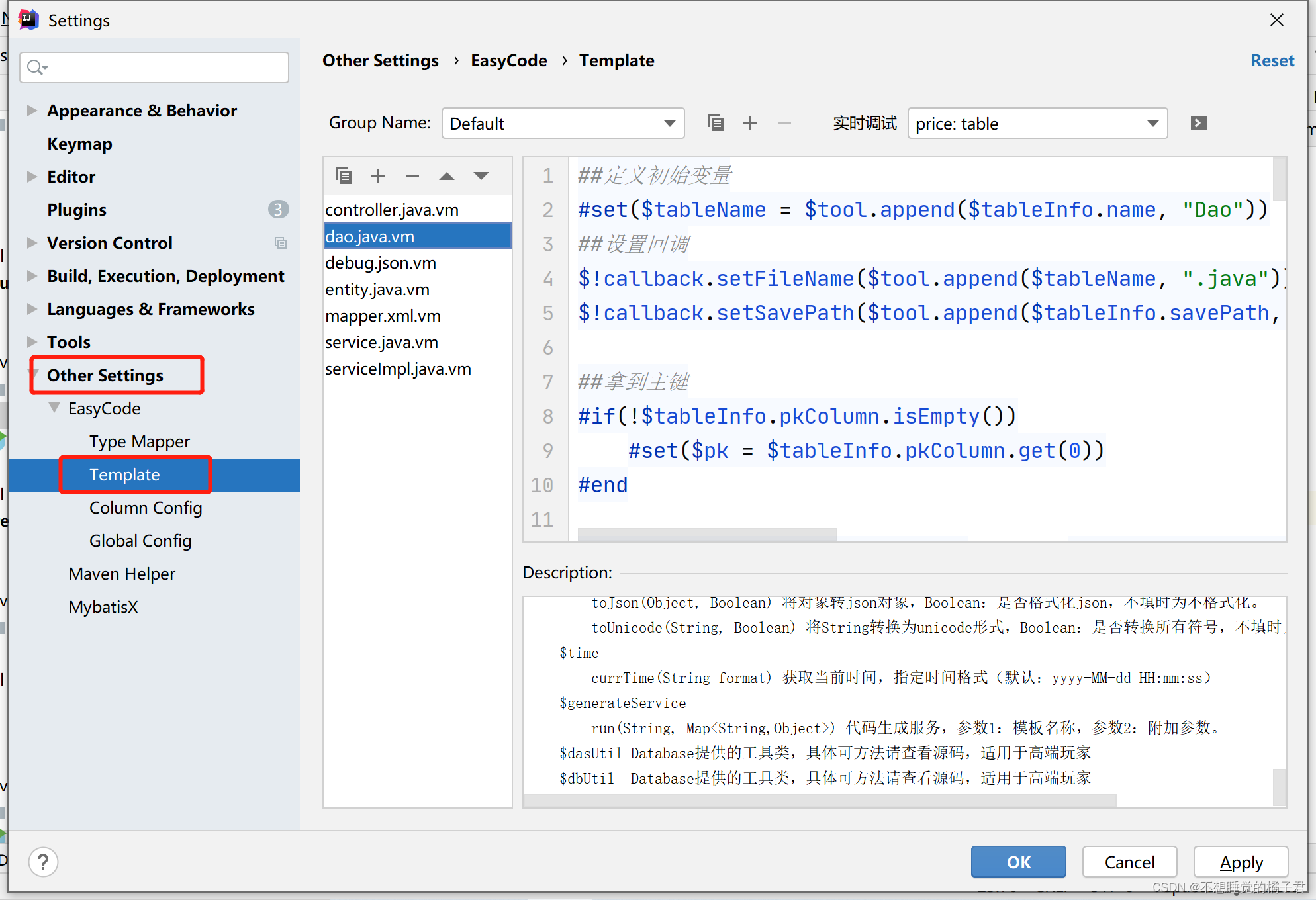Select dao.java.vm template

418,236
